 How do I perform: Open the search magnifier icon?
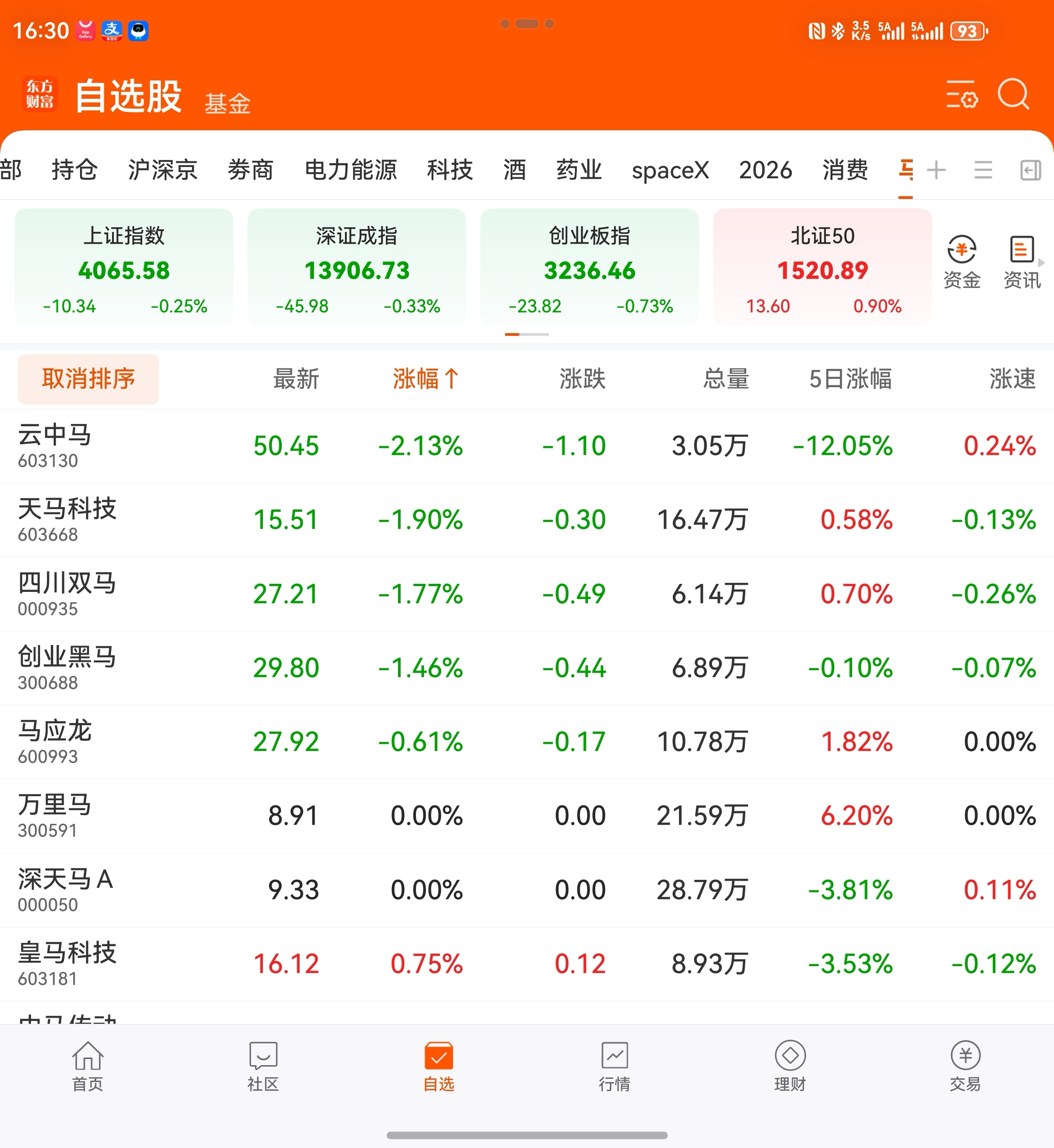point(1013,94)
